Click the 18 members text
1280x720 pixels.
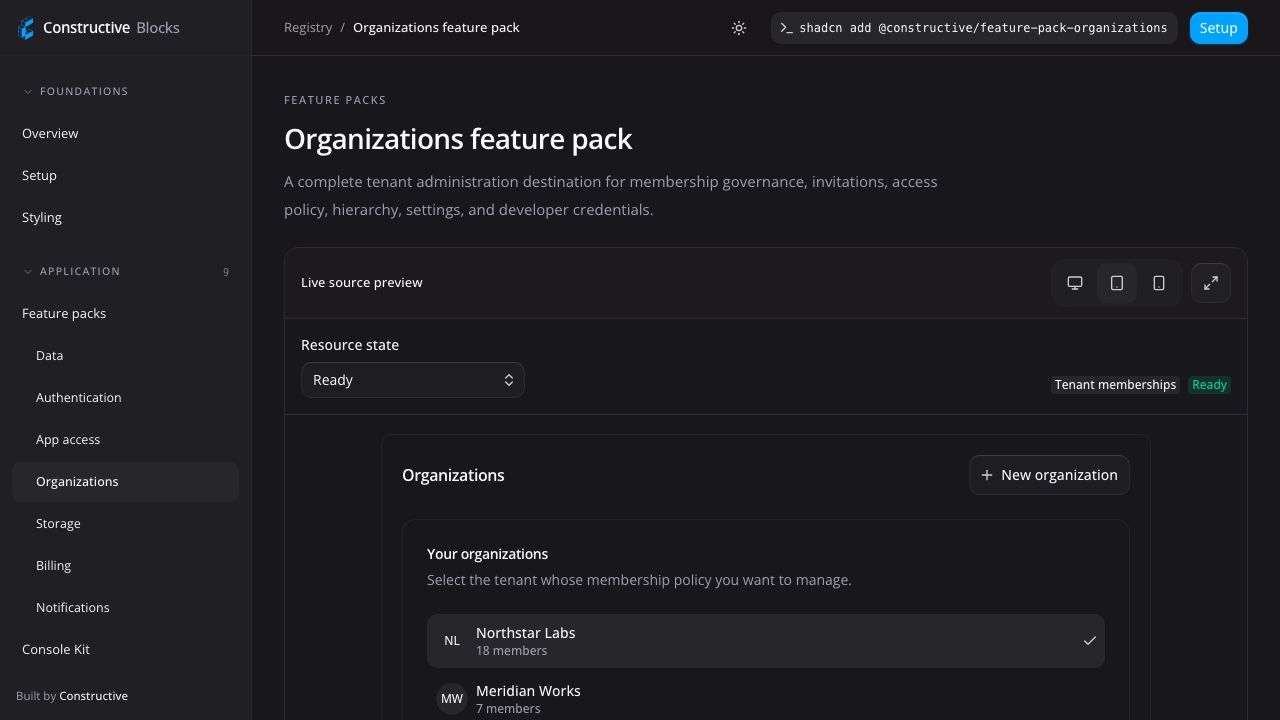pos(511,651)
